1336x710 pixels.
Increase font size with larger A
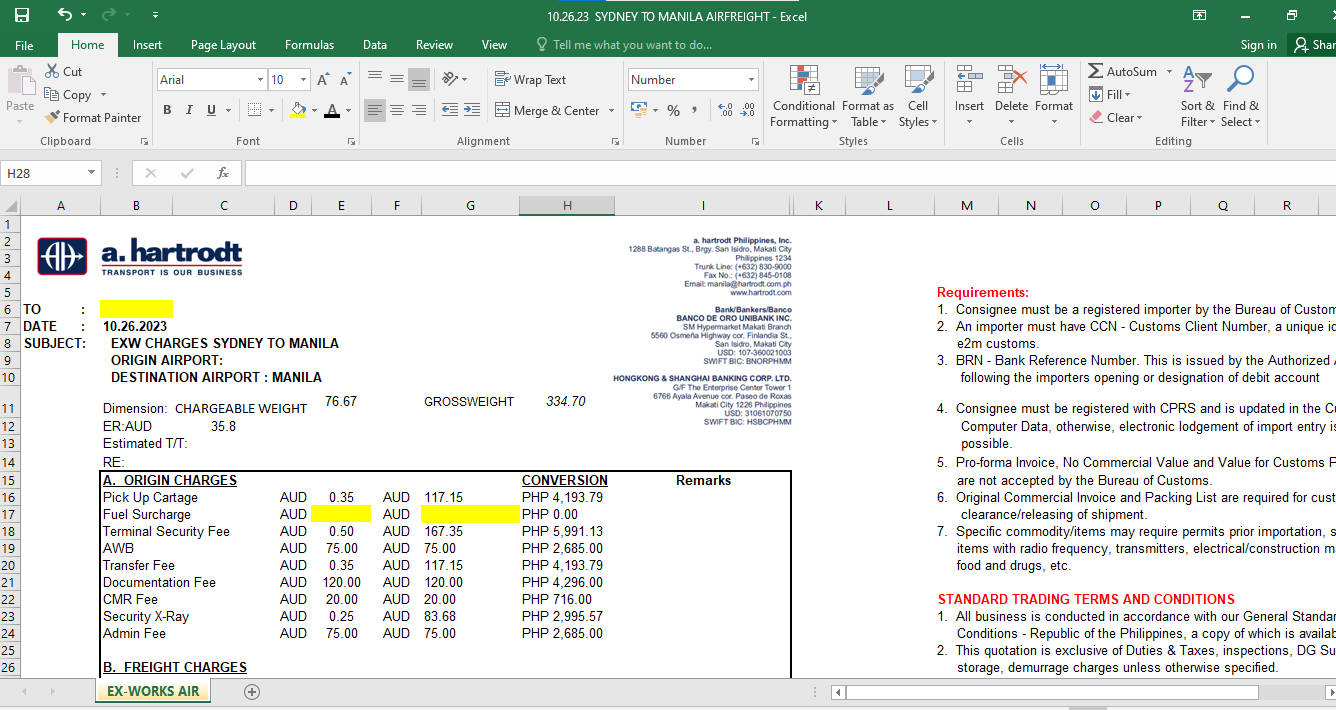point(324,80)
